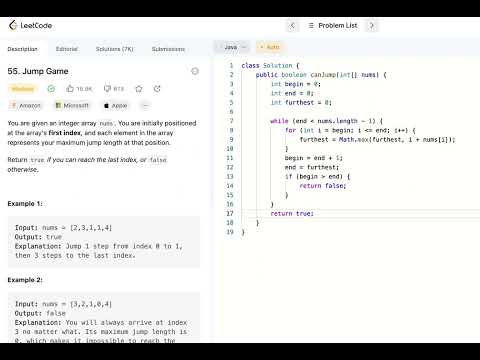Click the Microsoft company tag

(x=72, y=106)
